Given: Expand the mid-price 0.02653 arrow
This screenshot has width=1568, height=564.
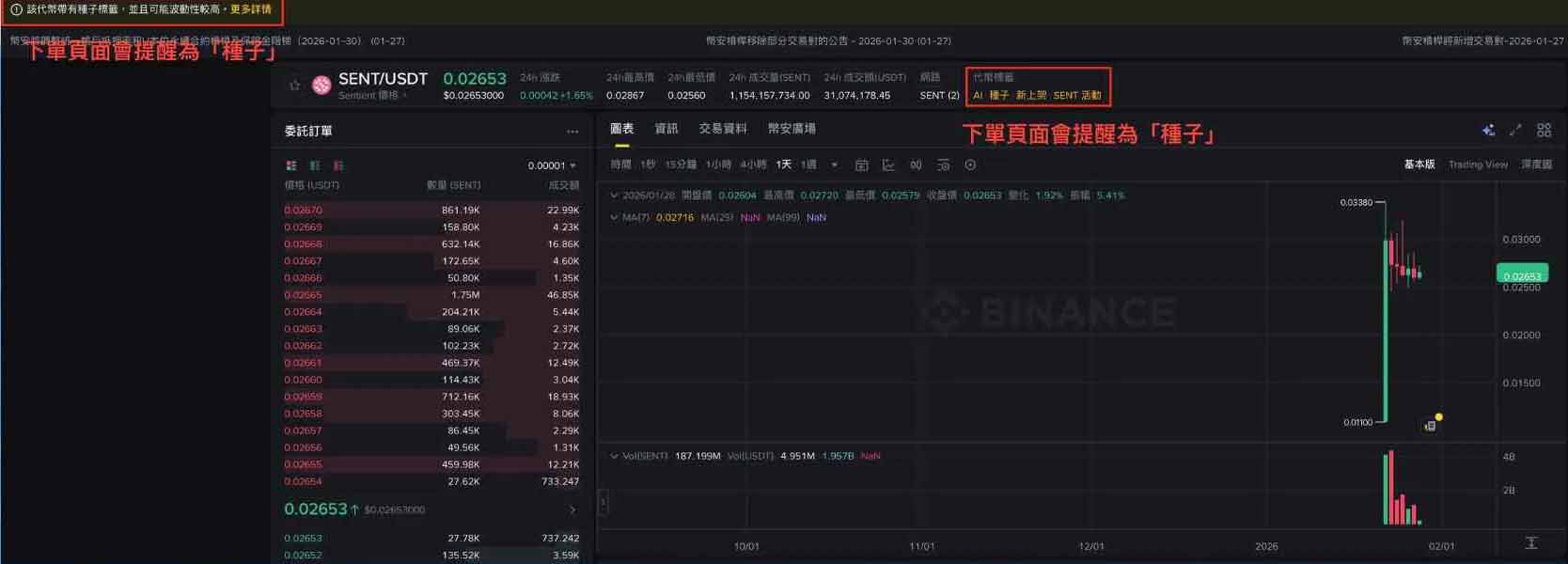Looking at the screenshot, I should coord(572,509).
